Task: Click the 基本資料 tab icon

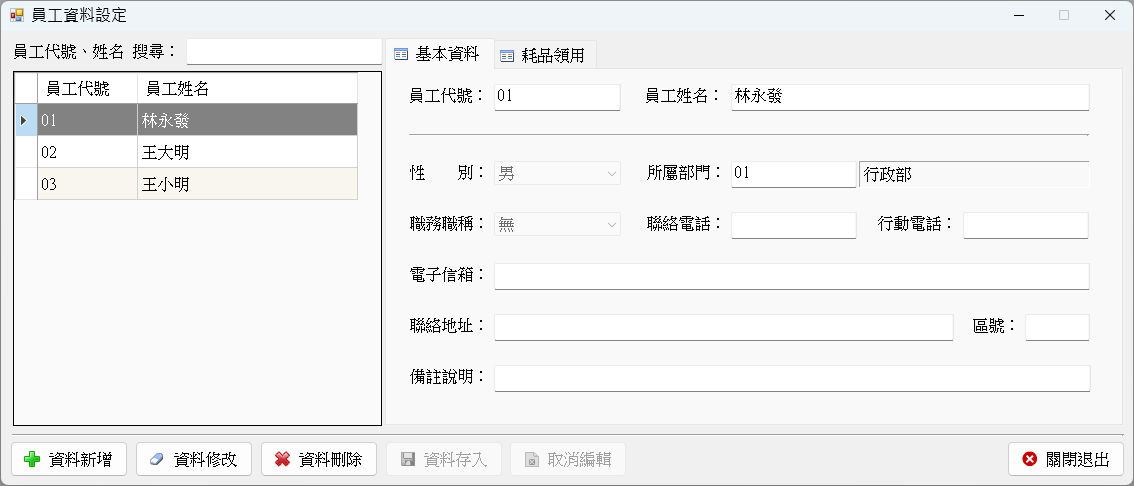Action: 401,54
